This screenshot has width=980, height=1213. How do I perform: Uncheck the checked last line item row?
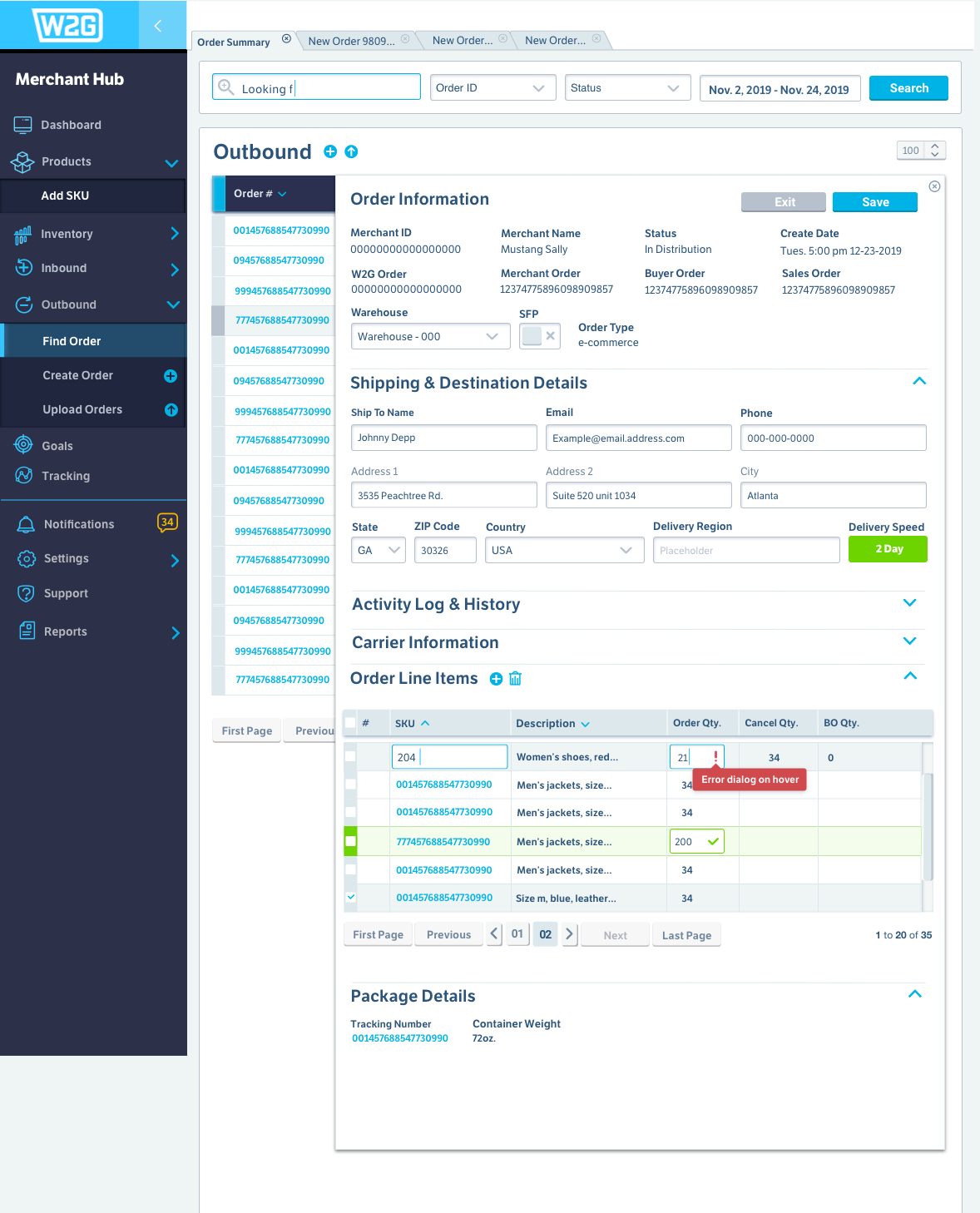pyautogui.click(x=350, y=897)
